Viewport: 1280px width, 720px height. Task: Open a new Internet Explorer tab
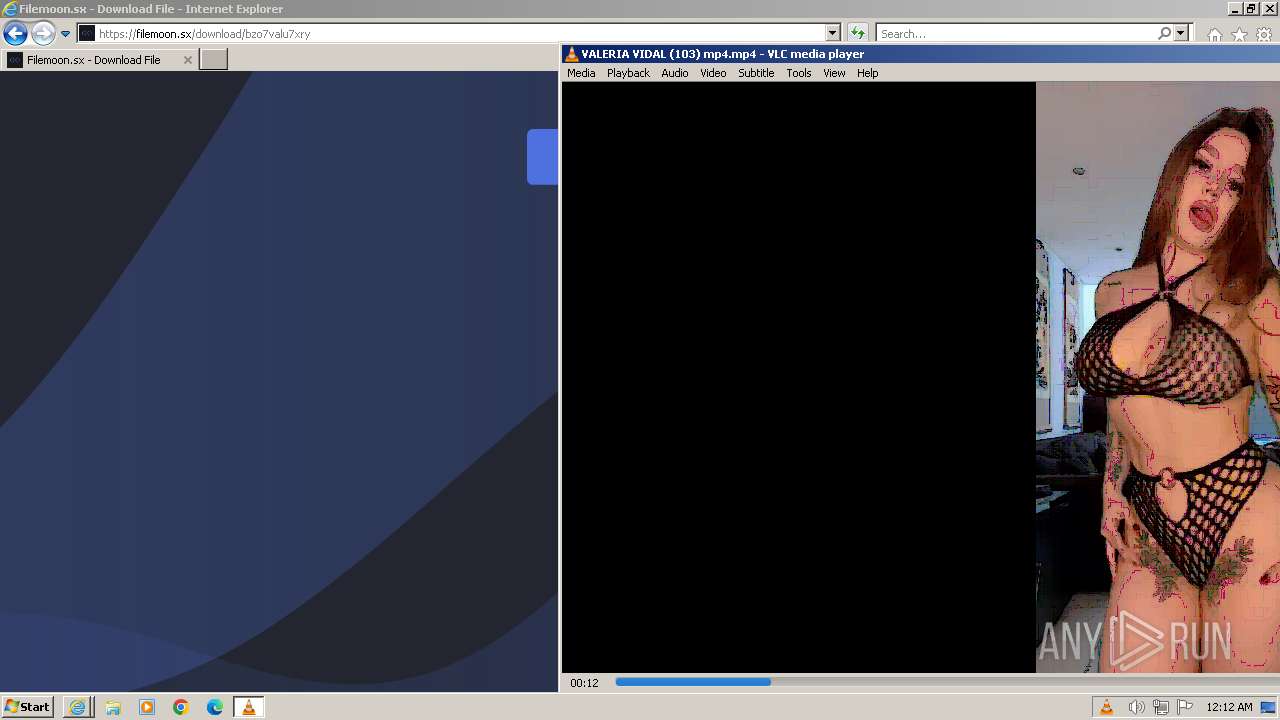pos(214,59)
